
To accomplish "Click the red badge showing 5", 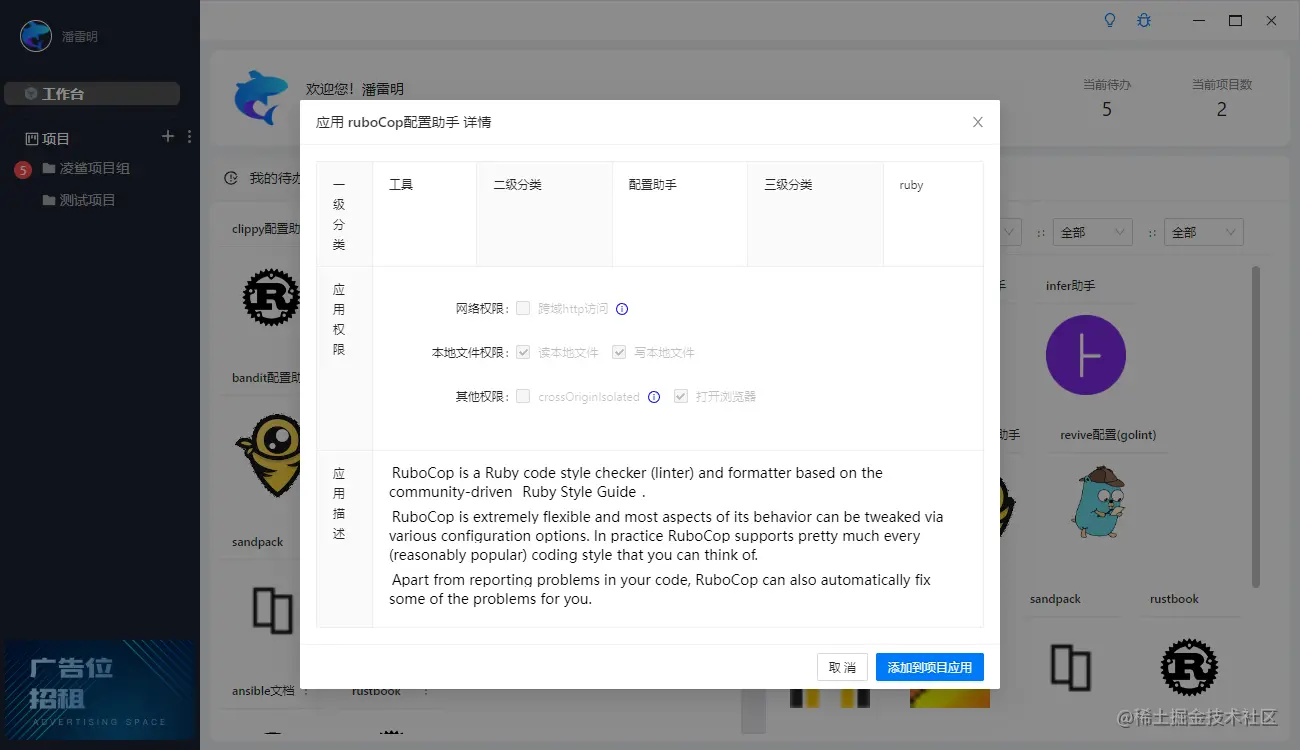I will coord(22,170).
